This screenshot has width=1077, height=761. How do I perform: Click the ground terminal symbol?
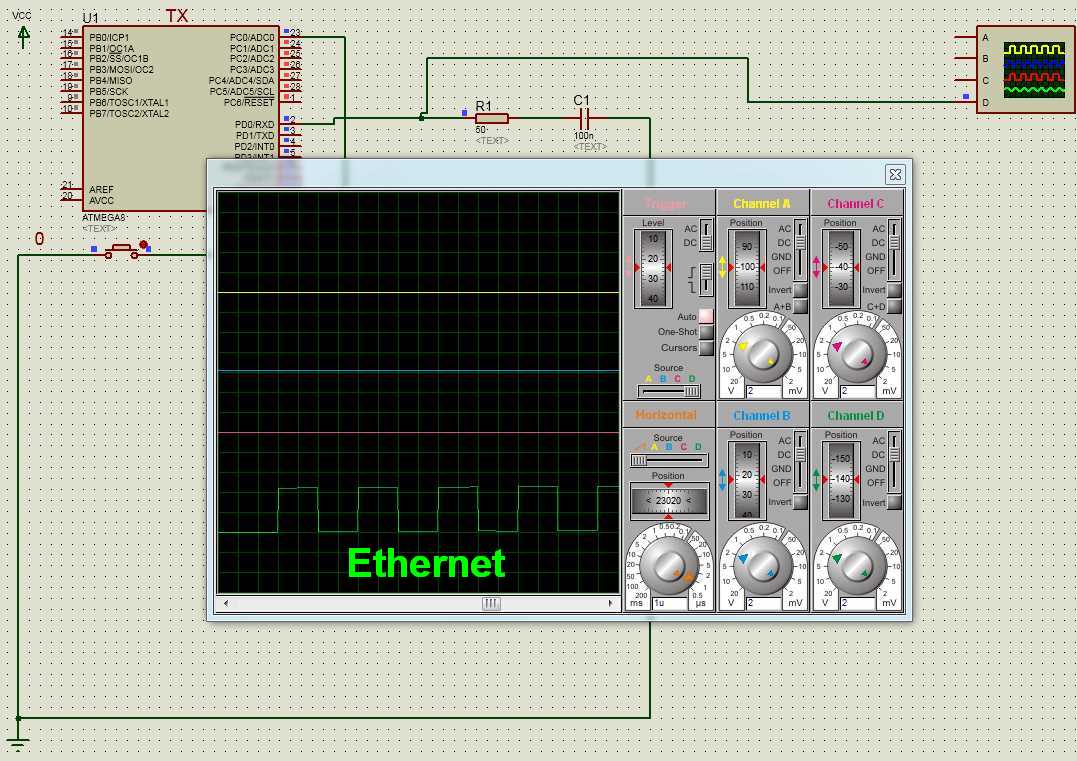(18, 743)
